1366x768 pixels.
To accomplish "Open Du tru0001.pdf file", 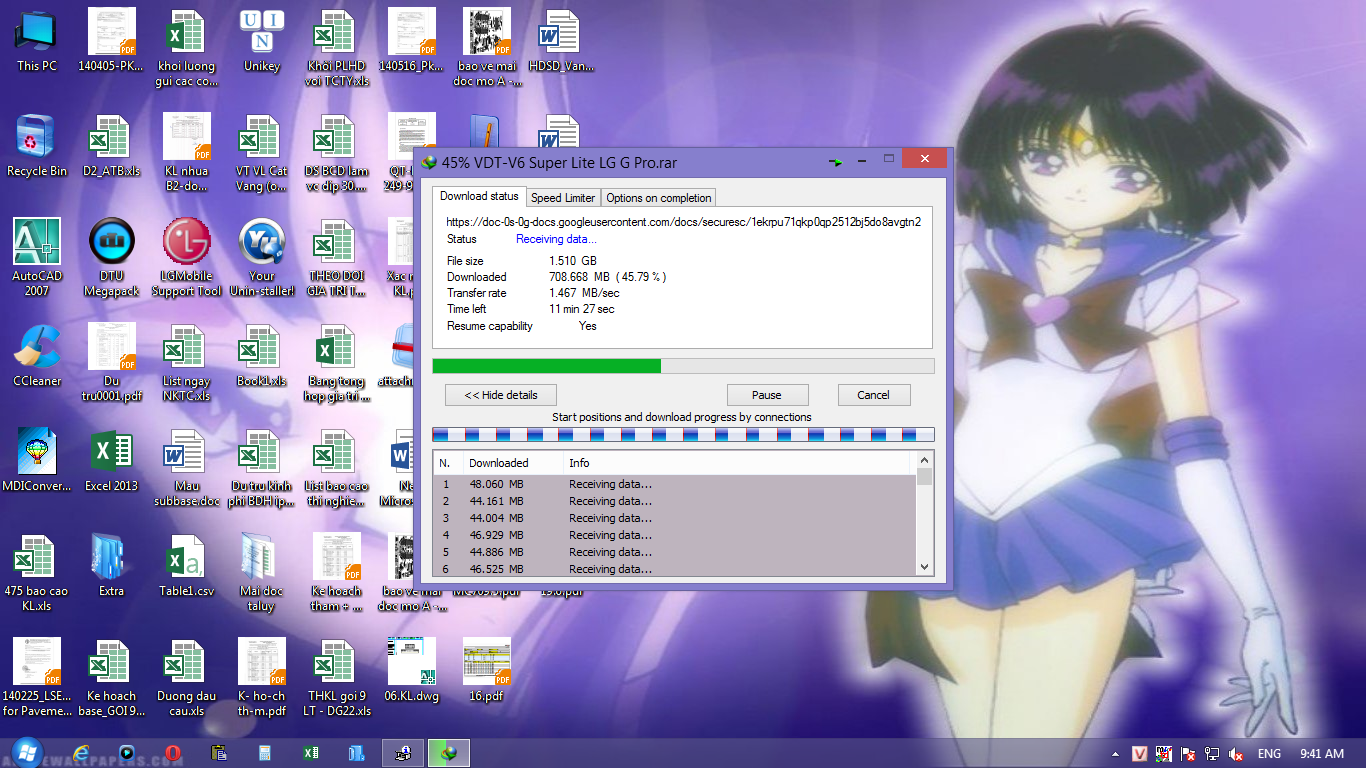I will (112, 363).
